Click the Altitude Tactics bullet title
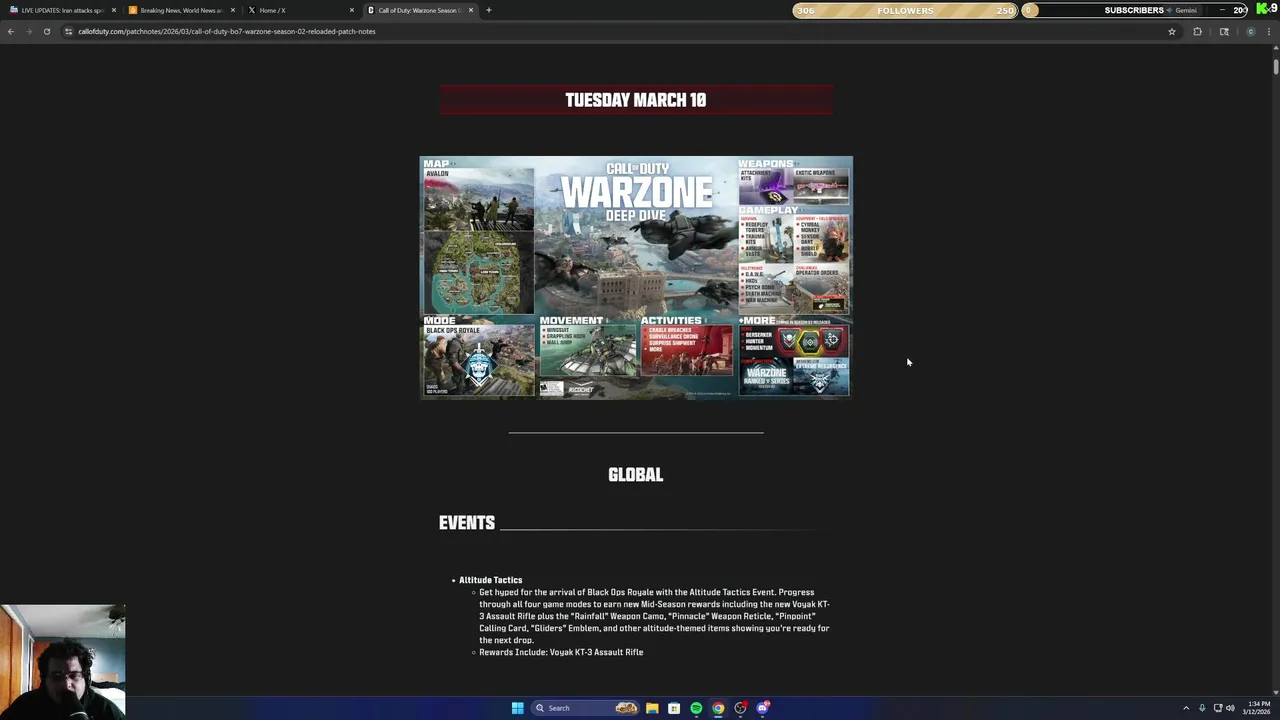This screenshot has height=720, width=1280. pyautogui.click(x=490, y=580)
